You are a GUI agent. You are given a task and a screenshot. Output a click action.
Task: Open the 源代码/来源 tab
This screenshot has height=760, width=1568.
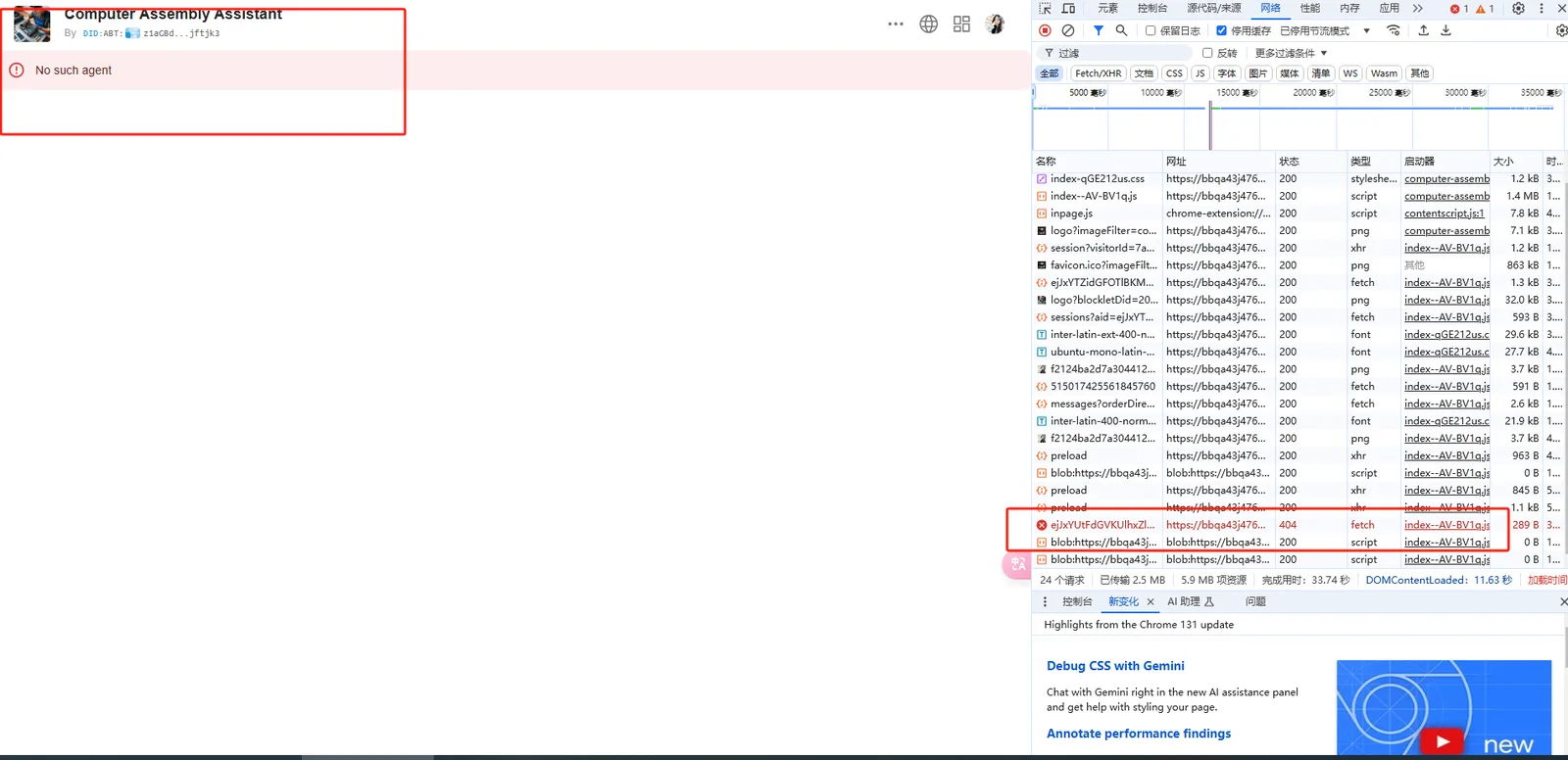pyautogui.click(x=1213, y=8)
